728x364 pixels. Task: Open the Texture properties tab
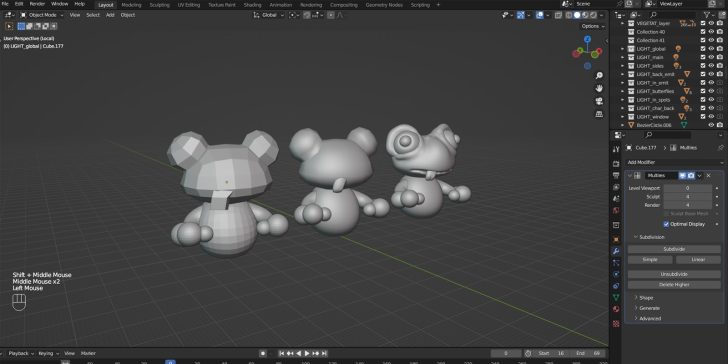616,324
